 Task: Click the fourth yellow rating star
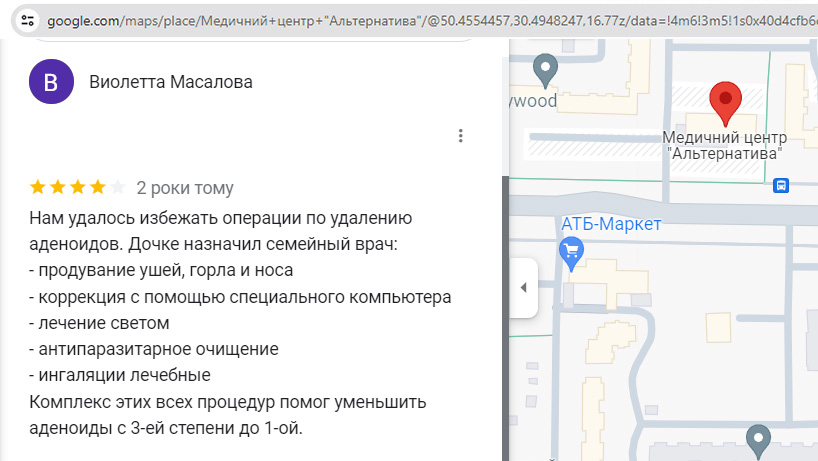coord(98,187)
